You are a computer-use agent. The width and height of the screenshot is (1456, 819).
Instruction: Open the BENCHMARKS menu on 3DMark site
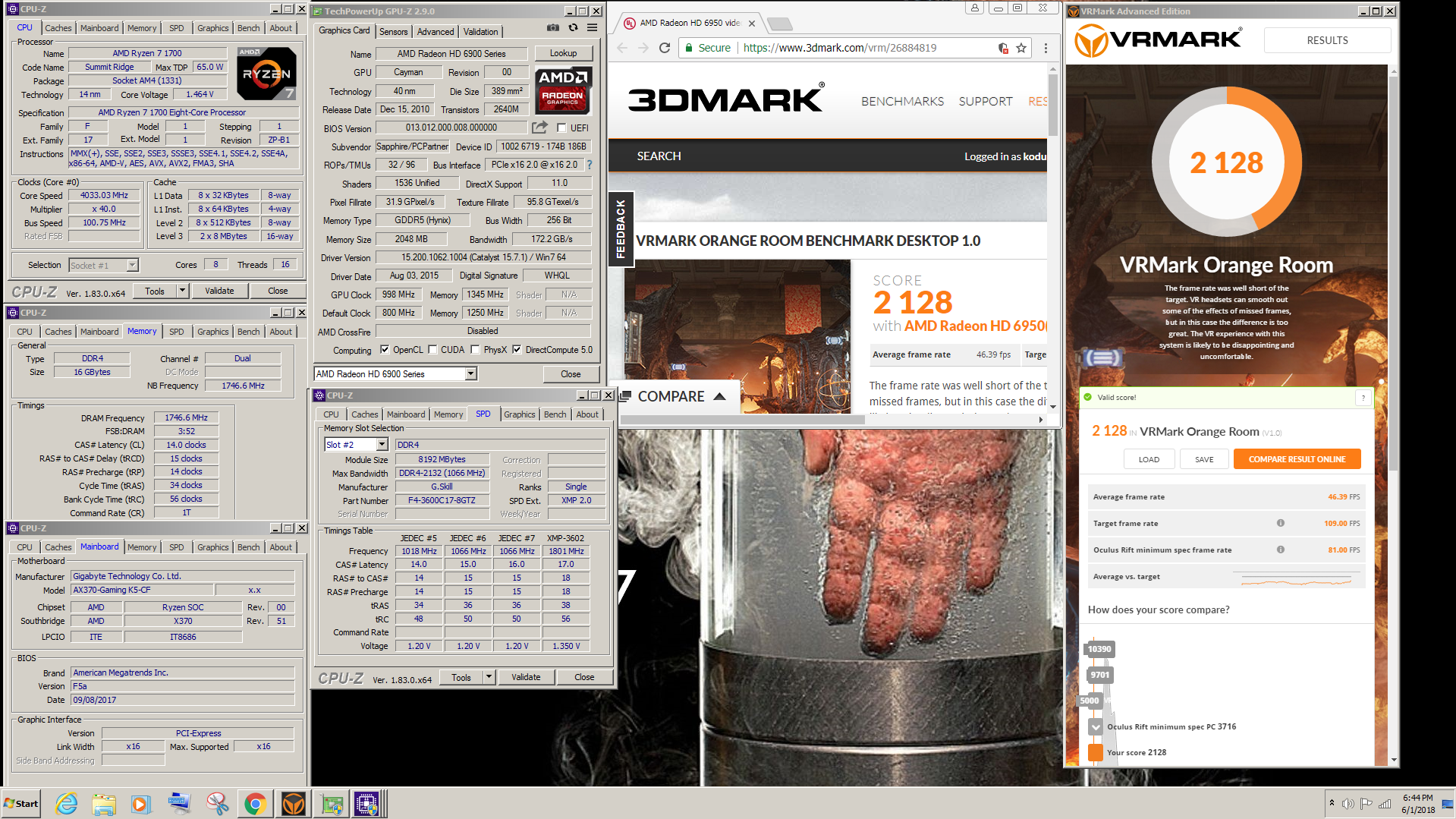pos(902,101)
